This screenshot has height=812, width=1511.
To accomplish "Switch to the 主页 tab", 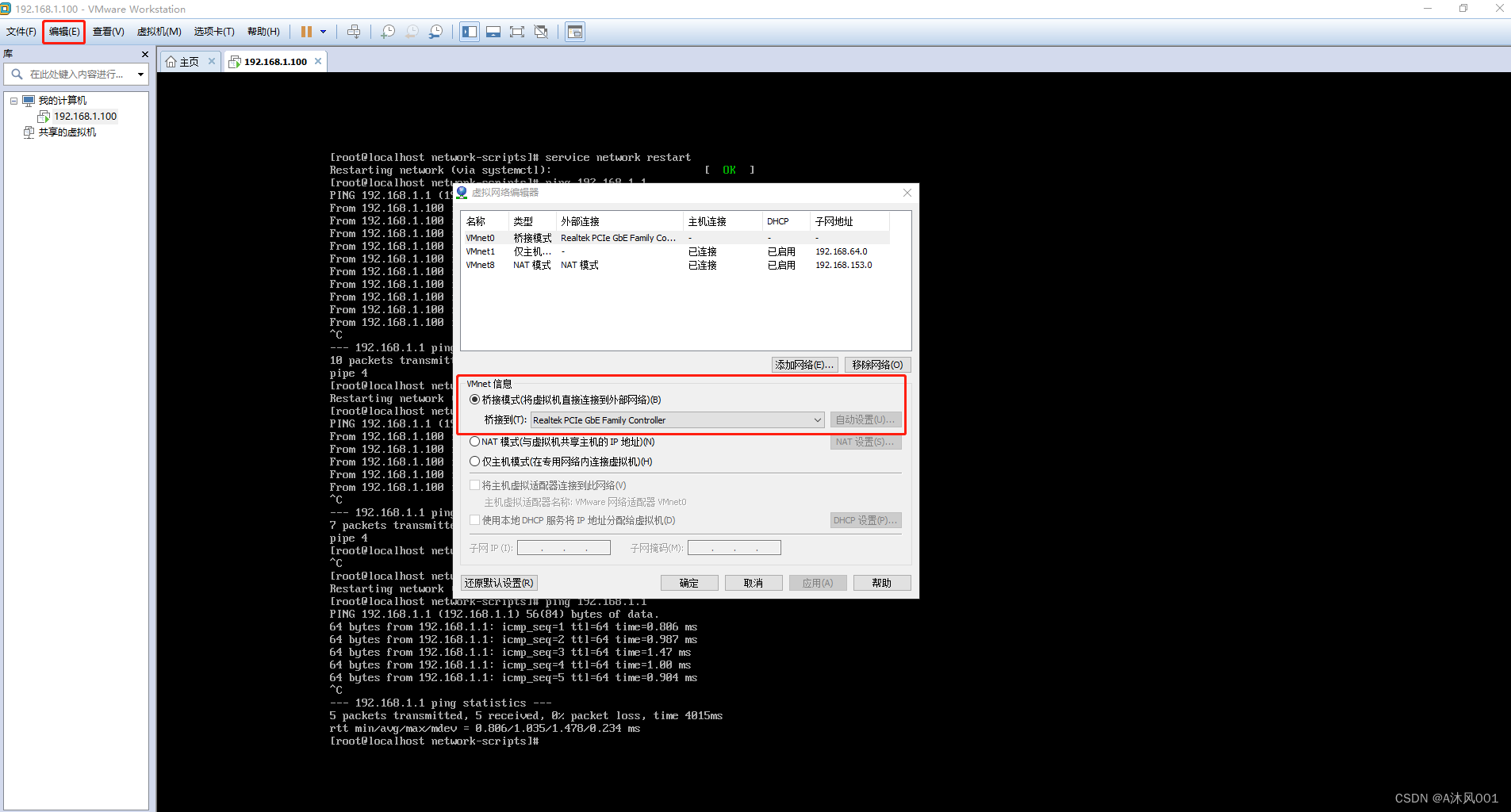I will point(188,60).
